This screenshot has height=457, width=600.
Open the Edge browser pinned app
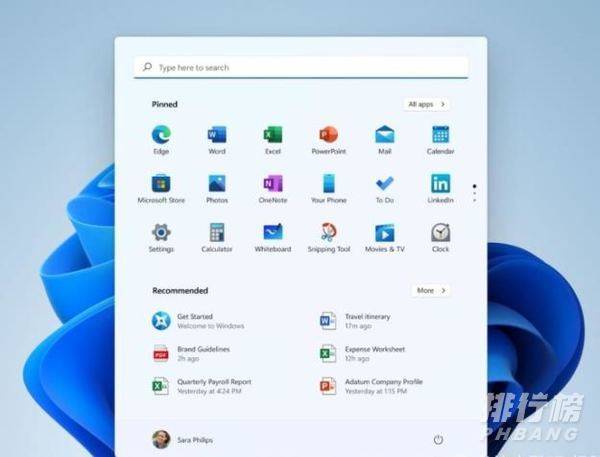tap(161, 135)
